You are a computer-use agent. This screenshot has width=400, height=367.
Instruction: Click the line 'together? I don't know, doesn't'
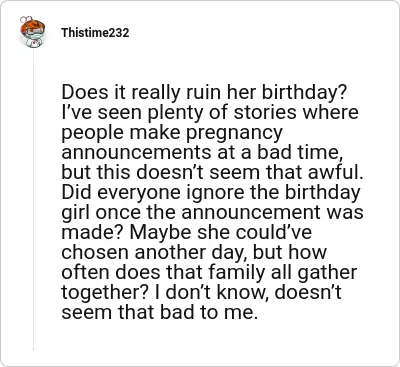click(201, 293)
